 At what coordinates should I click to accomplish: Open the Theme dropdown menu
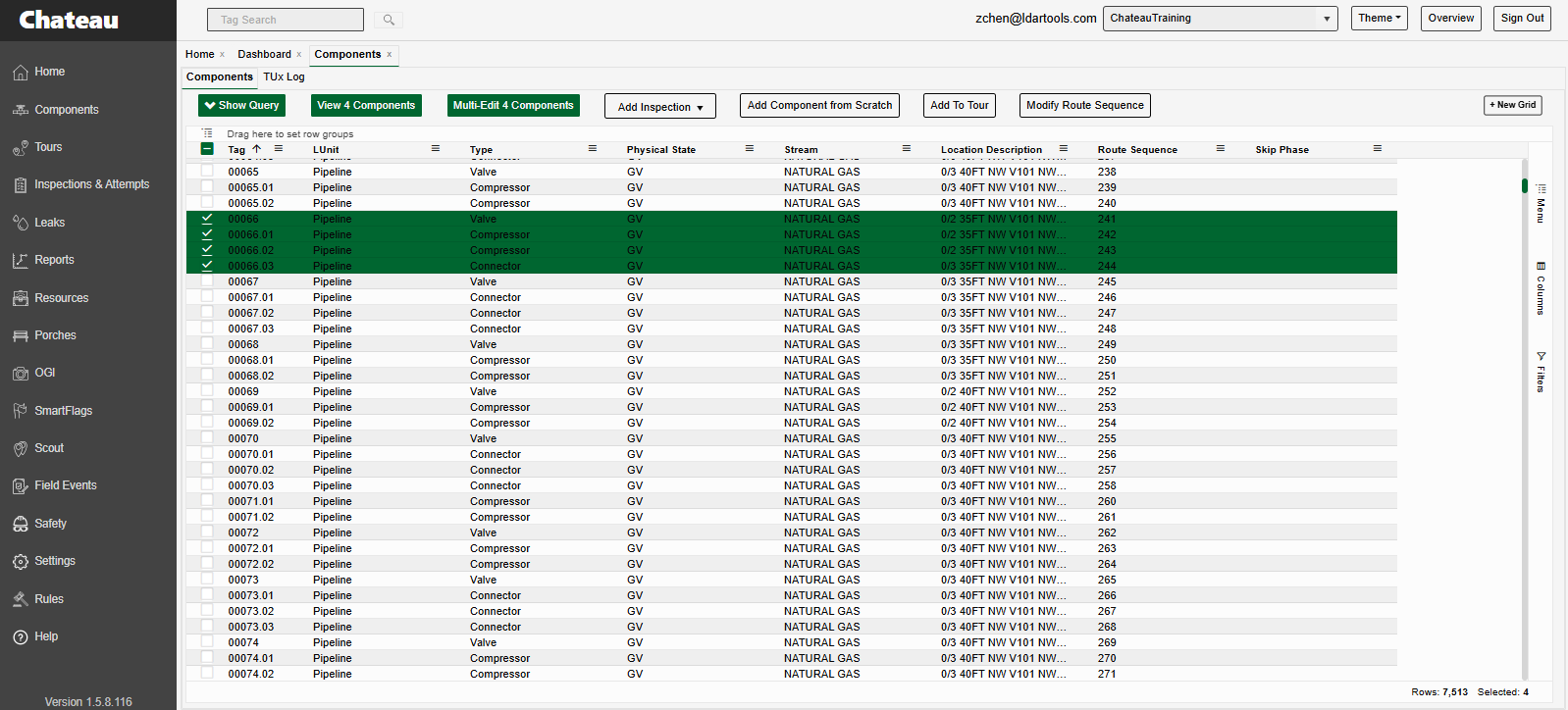(x=1379, y=19)
